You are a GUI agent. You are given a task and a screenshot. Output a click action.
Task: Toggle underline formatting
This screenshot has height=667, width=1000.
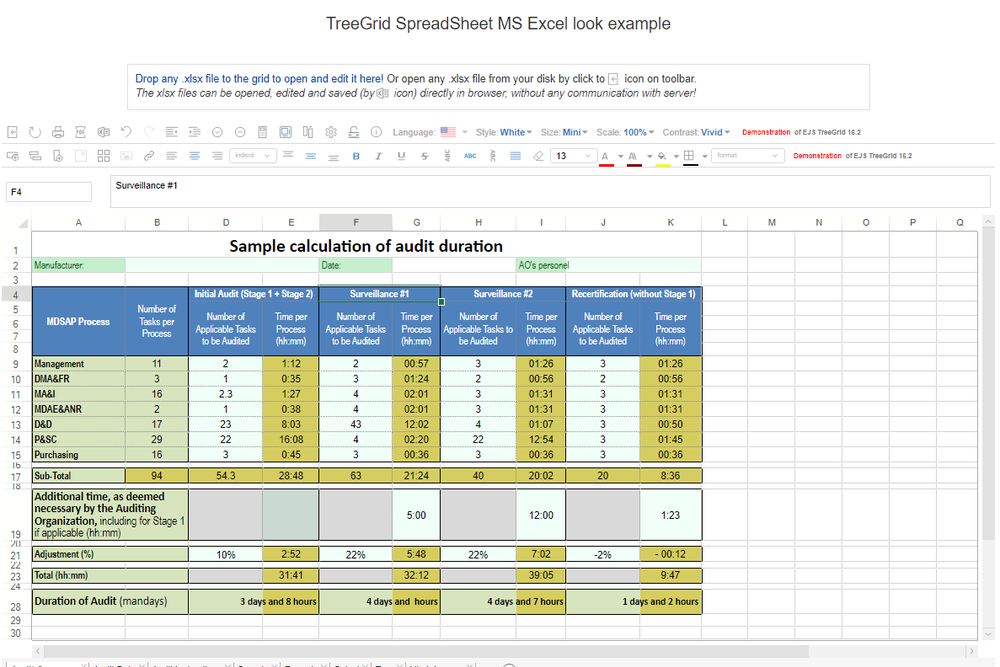[x=401, y=156]
